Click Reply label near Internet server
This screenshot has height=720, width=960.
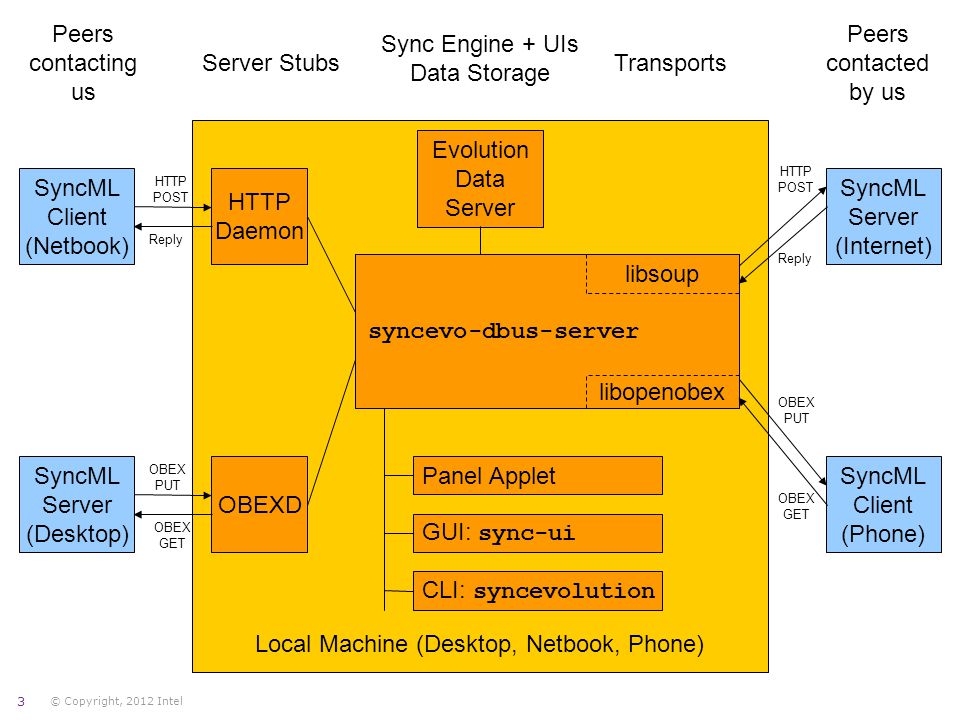794,258
